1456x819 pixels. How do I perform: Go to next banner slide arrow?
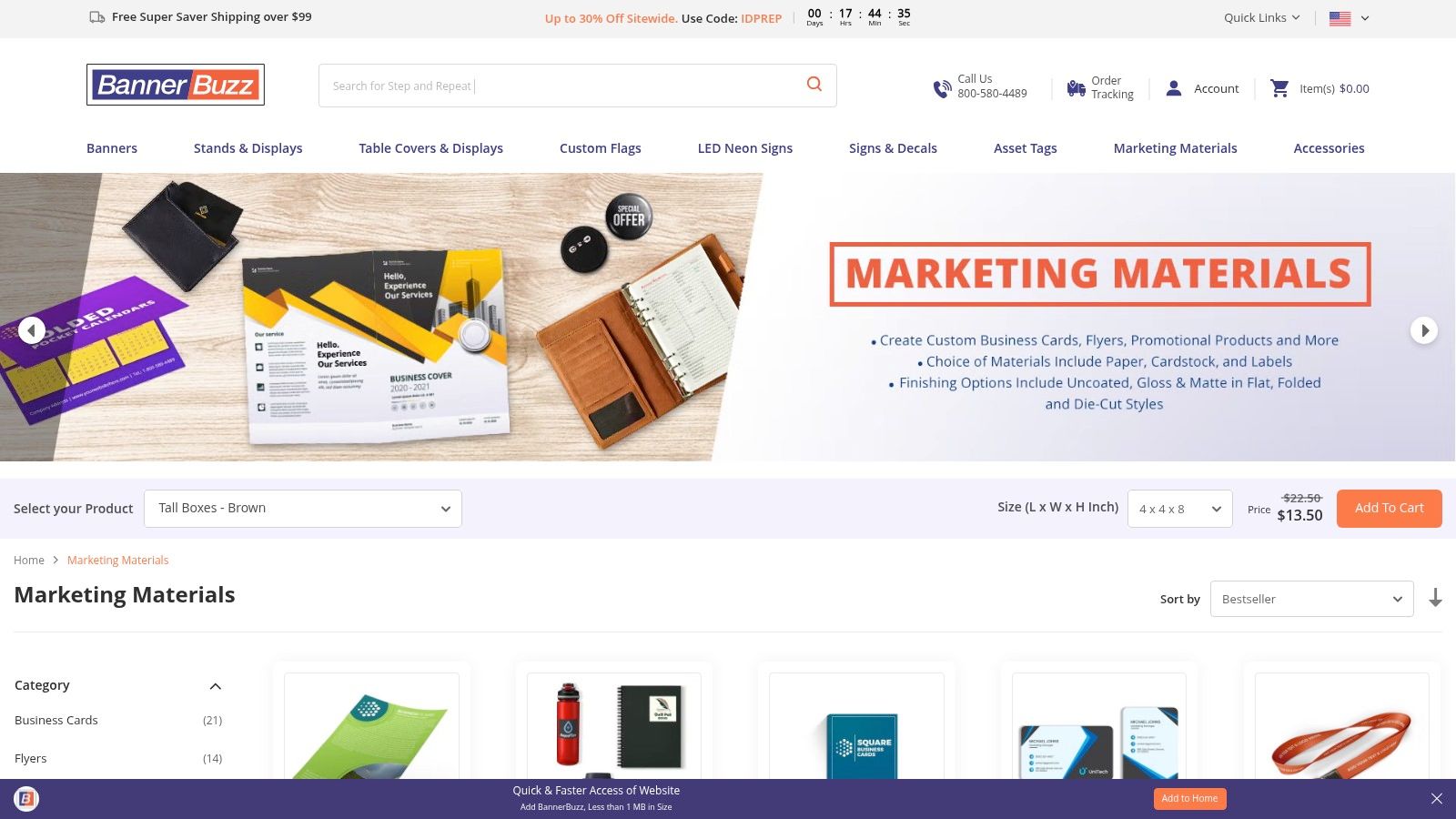coord(1424,330)
